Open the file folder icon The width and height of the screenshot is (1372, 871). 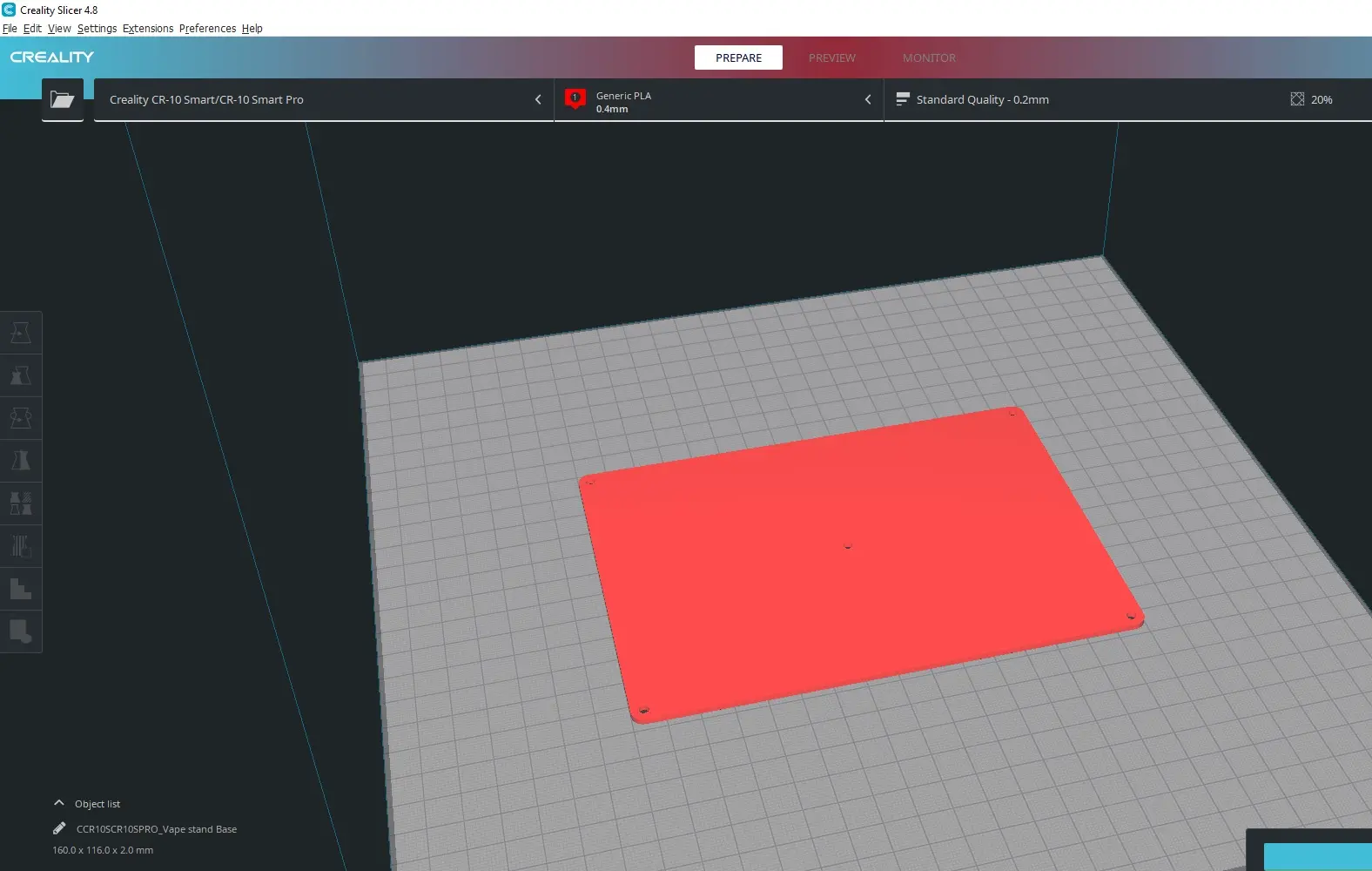pyautogui.click(x=63, y=99)
